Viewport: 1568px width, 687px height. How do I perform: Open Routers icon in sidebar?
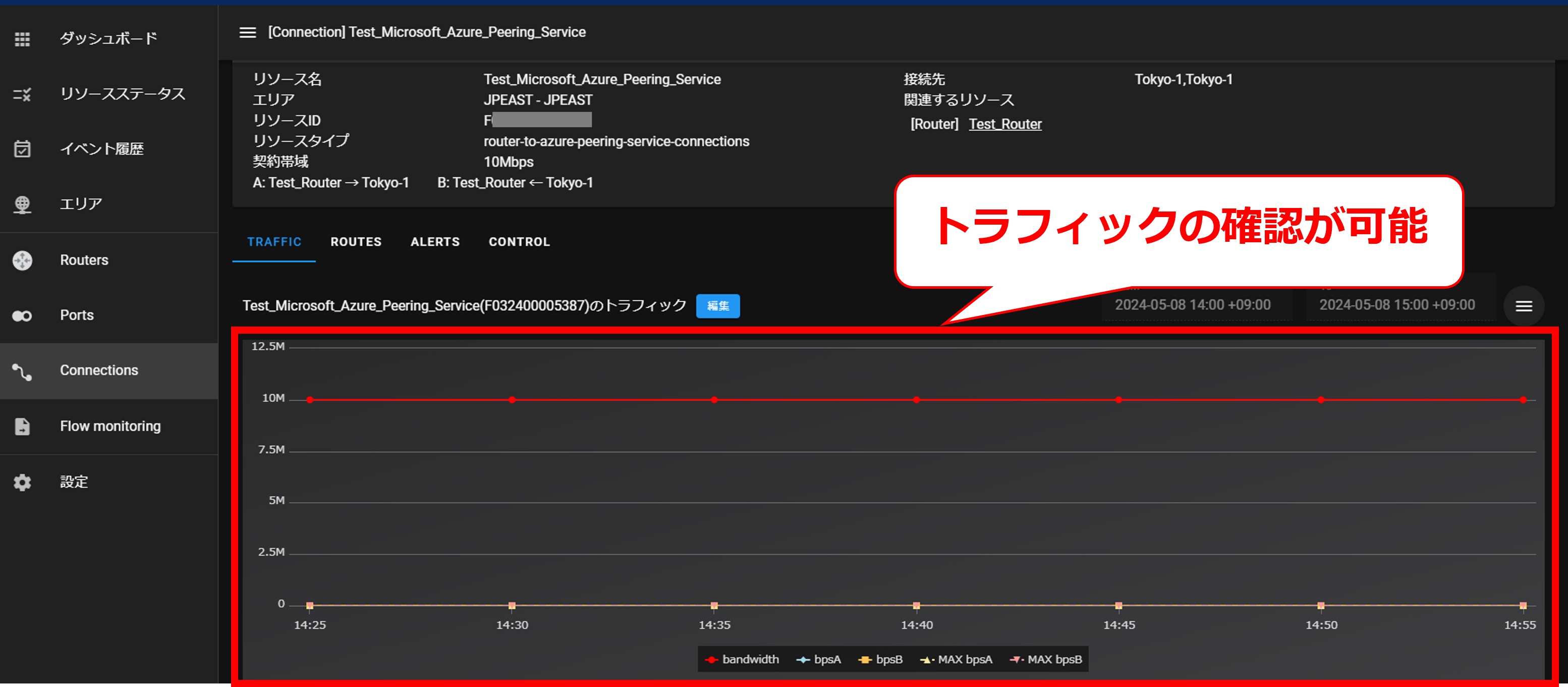[23, 260]
